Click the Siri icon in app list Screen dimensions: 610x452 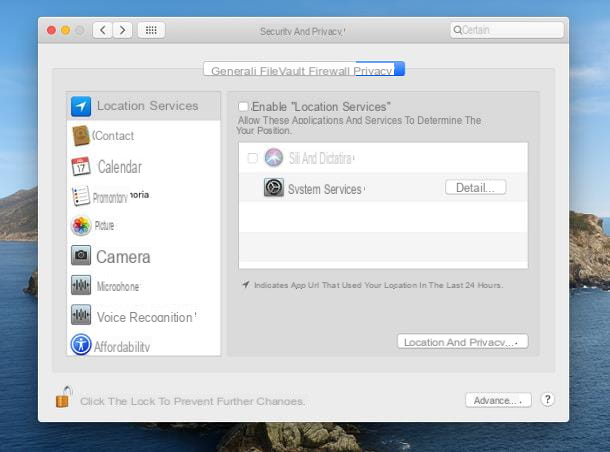tap(274, 158)
